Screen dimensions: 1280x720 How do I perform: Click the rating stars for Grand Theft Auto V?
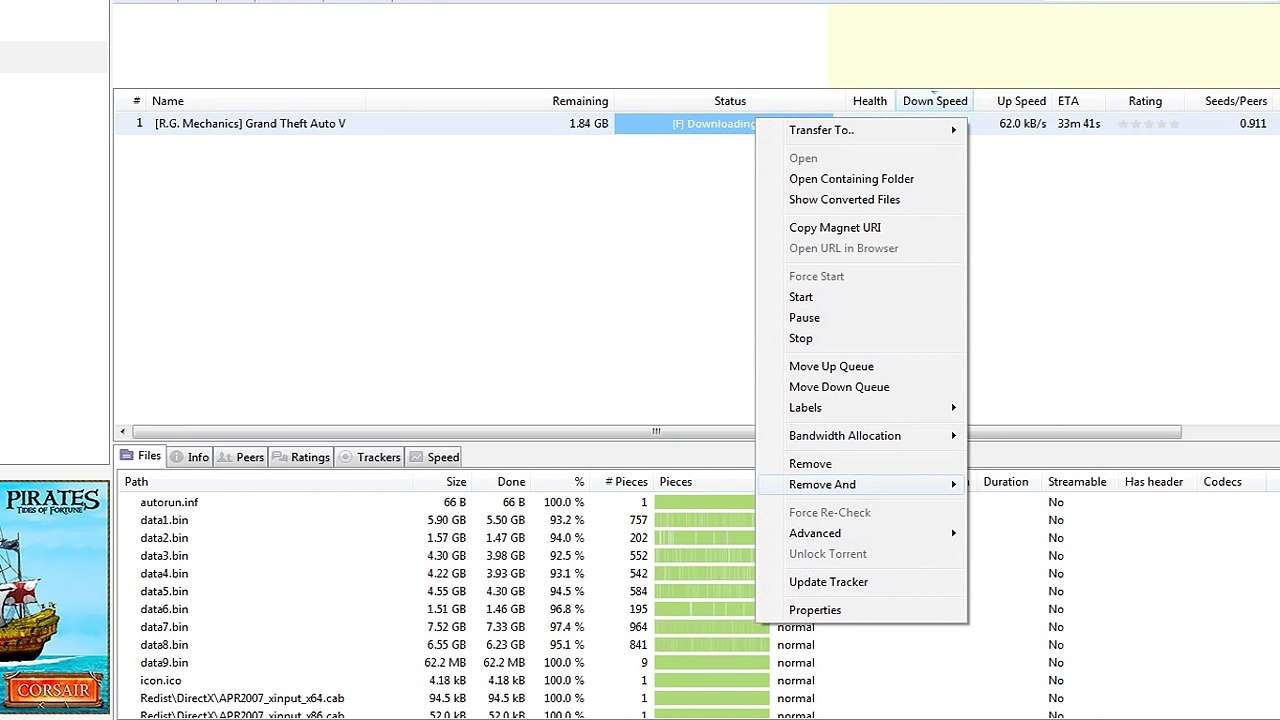1148,124
